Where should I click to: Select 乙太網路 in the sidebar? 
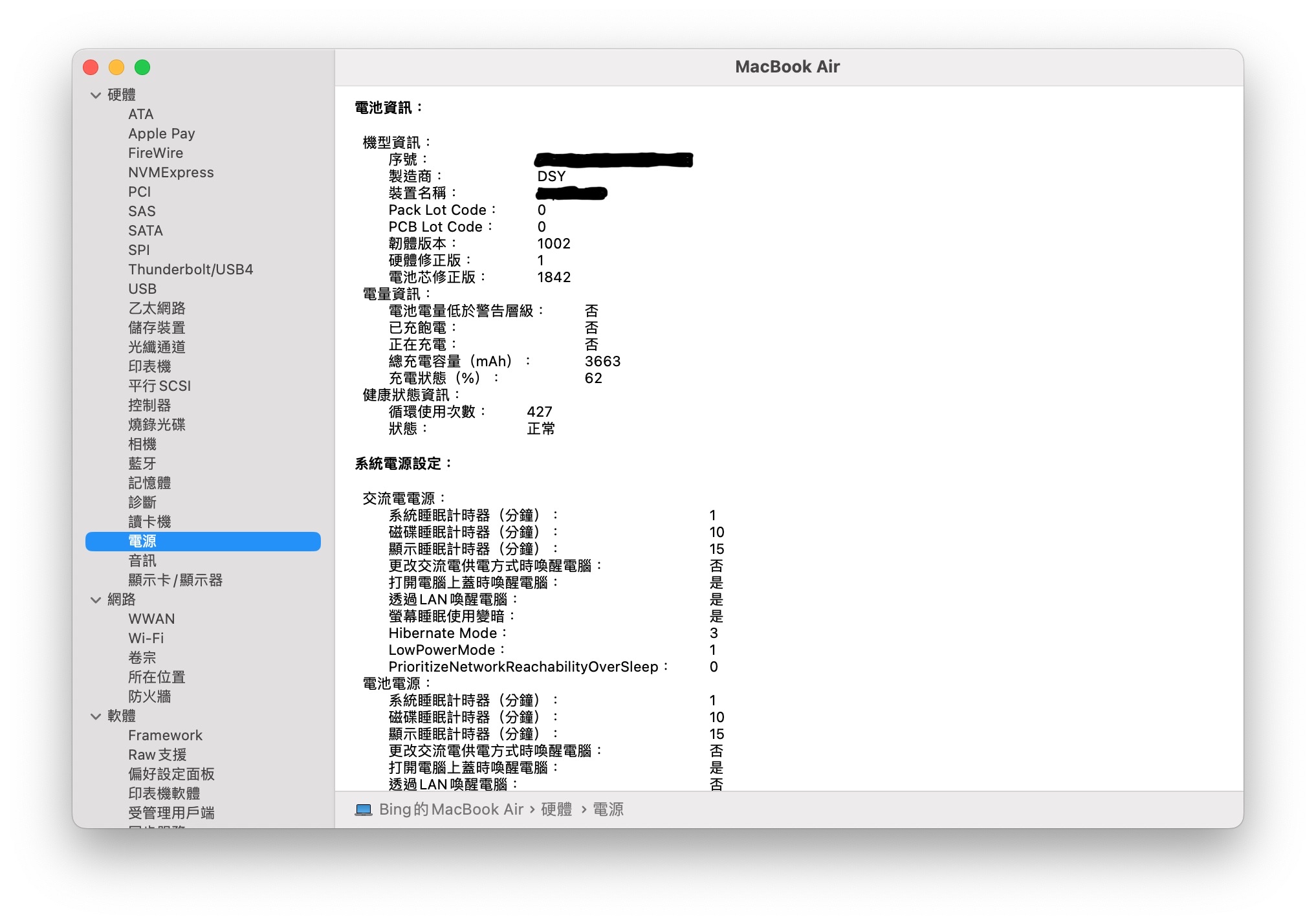tap(157, 309)
